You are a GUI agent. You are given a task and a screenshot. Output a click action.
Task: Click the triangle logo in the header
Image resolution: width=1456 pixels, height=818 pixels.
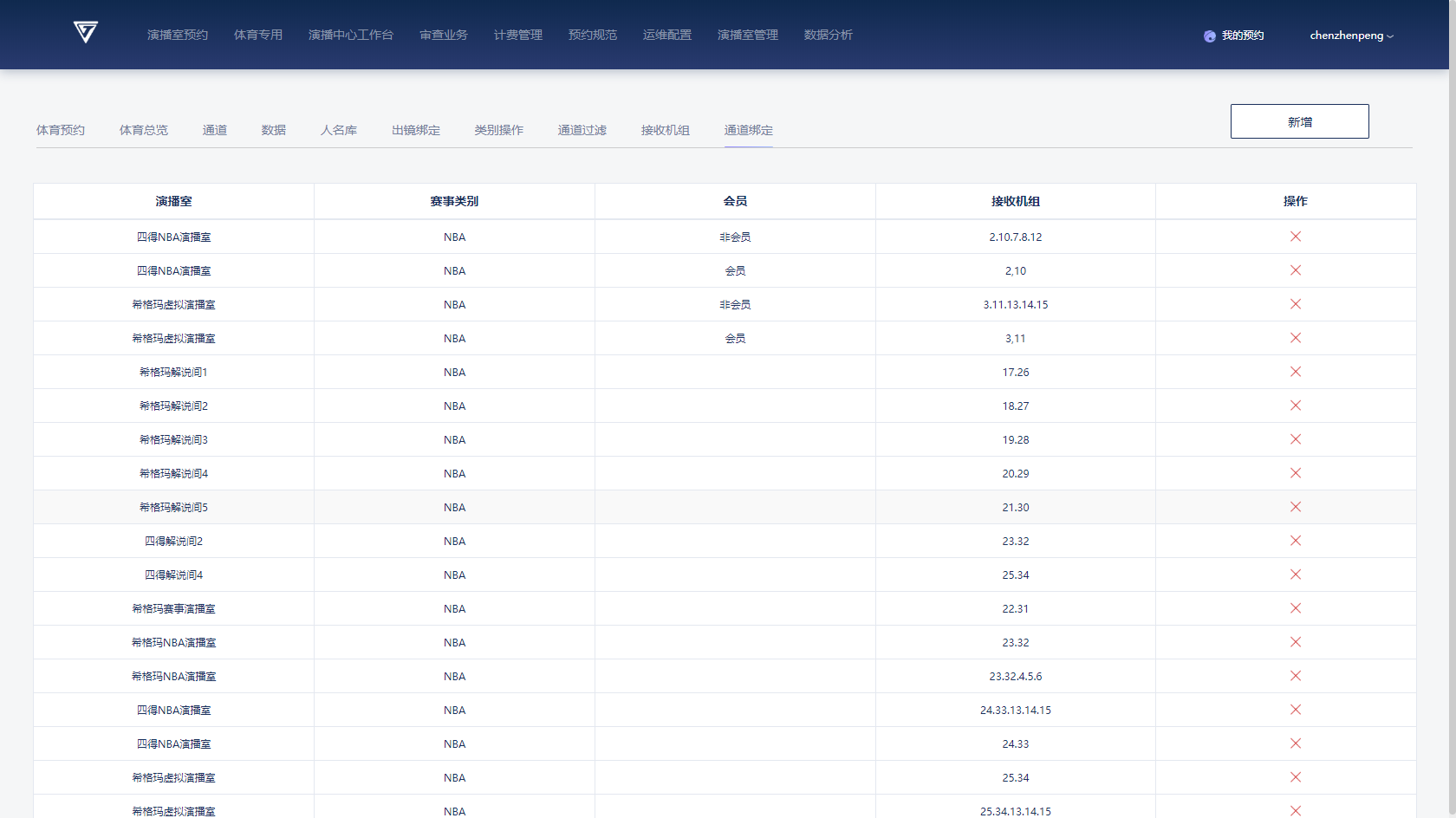(x=85, y=33)
